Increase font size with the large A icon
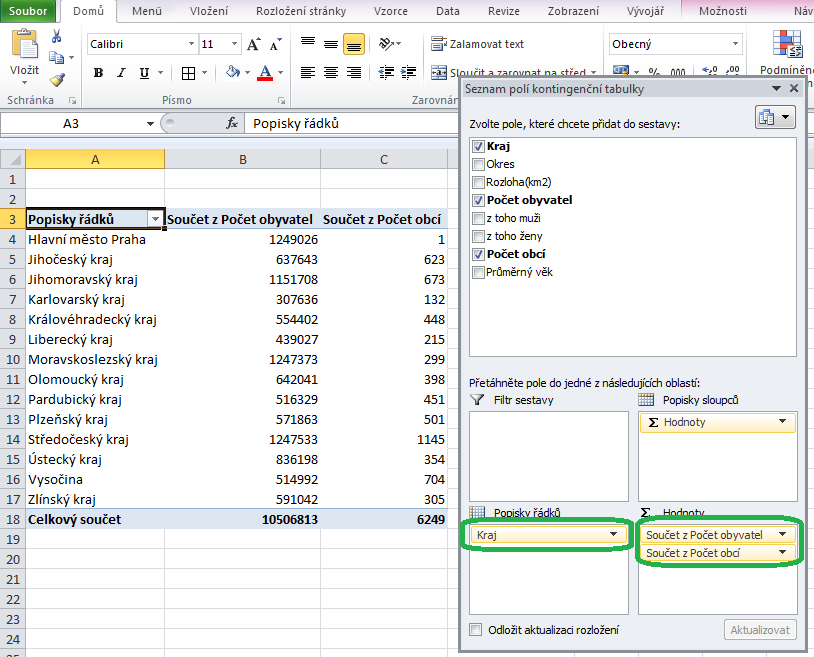Image resolution: width=814 pixels, height=657 pixels. coord(253,44)
